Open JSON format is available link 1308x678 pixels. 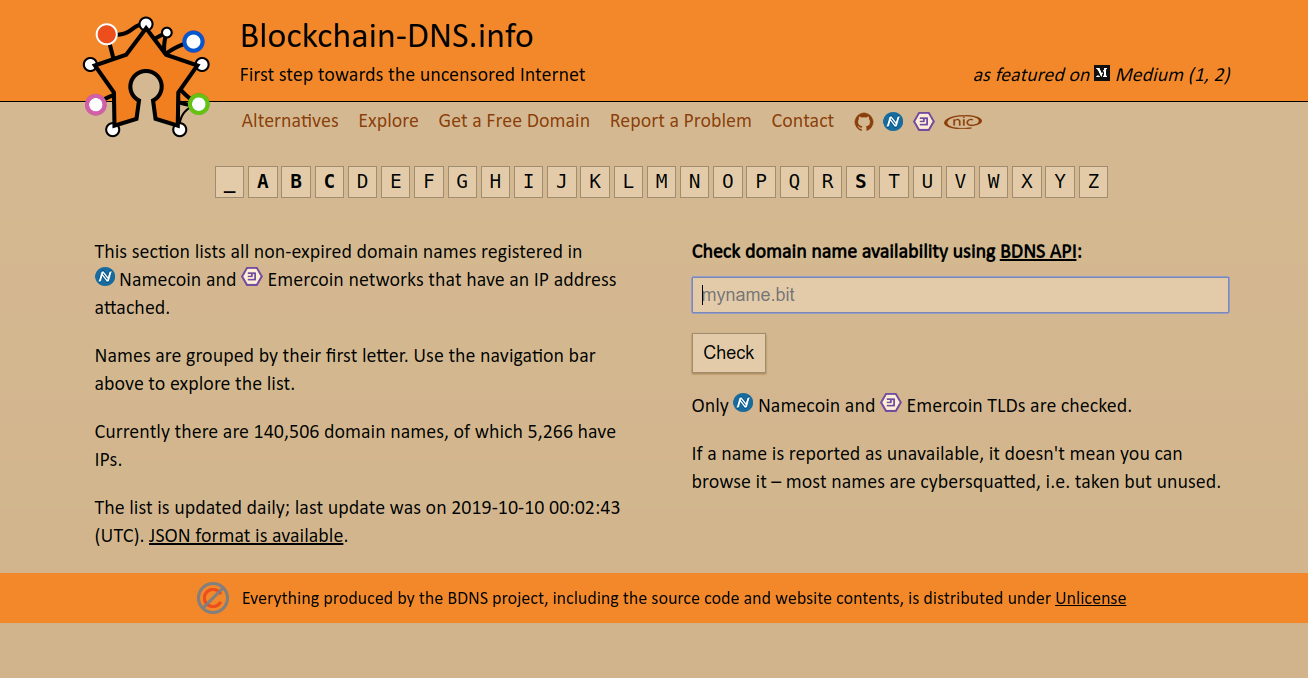point(246,536)
